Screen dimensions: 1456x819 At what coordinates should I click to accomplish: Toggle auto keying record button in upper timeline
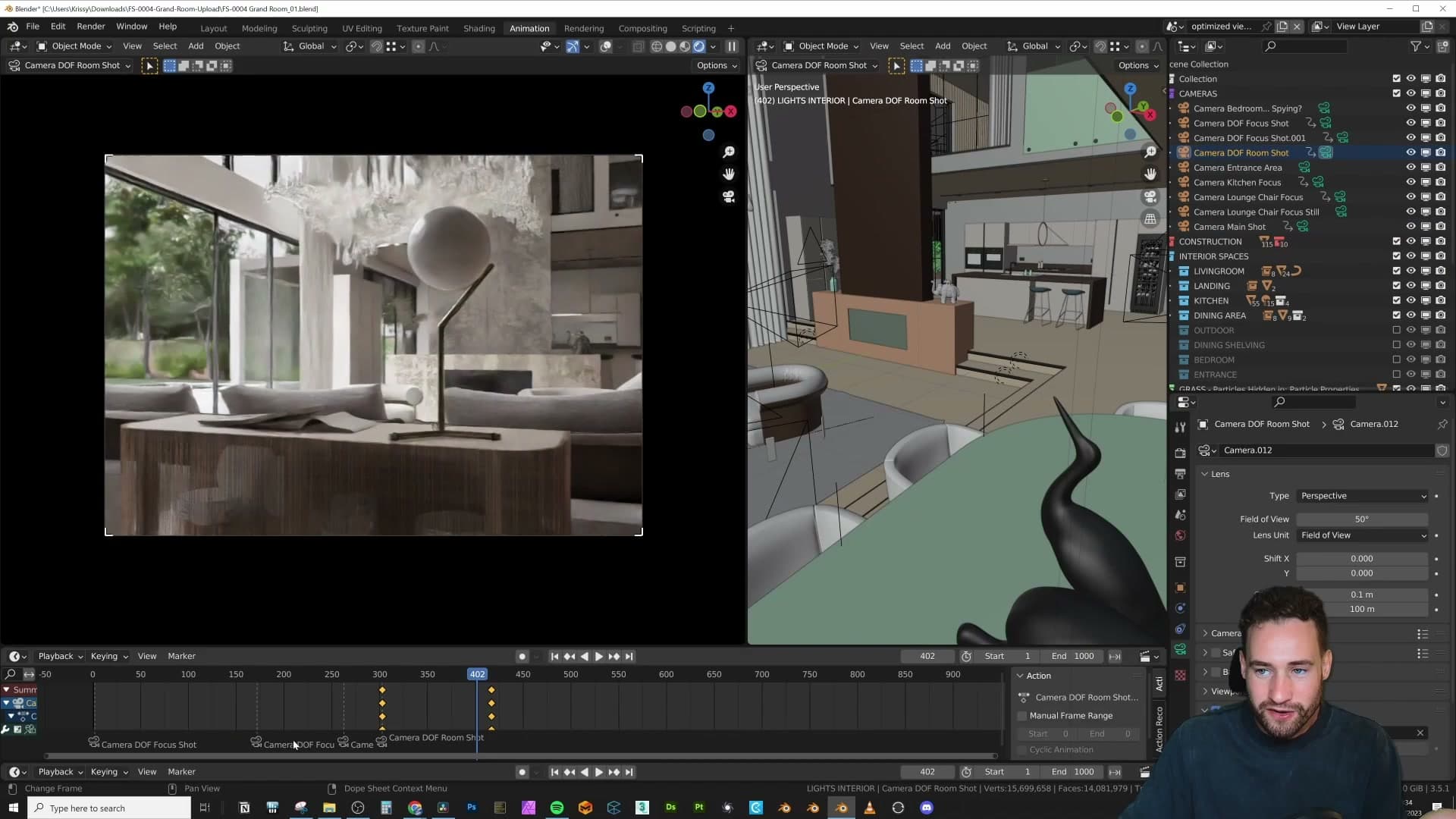(x=522, y=657)
